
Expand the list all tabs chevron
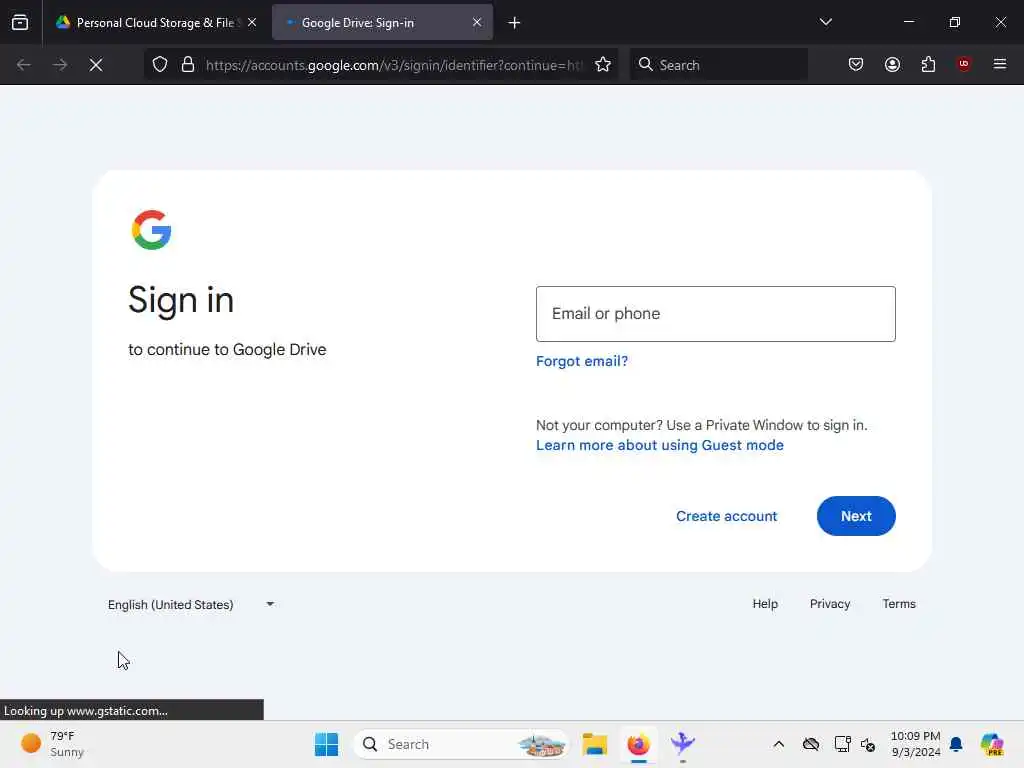(825, 22)
